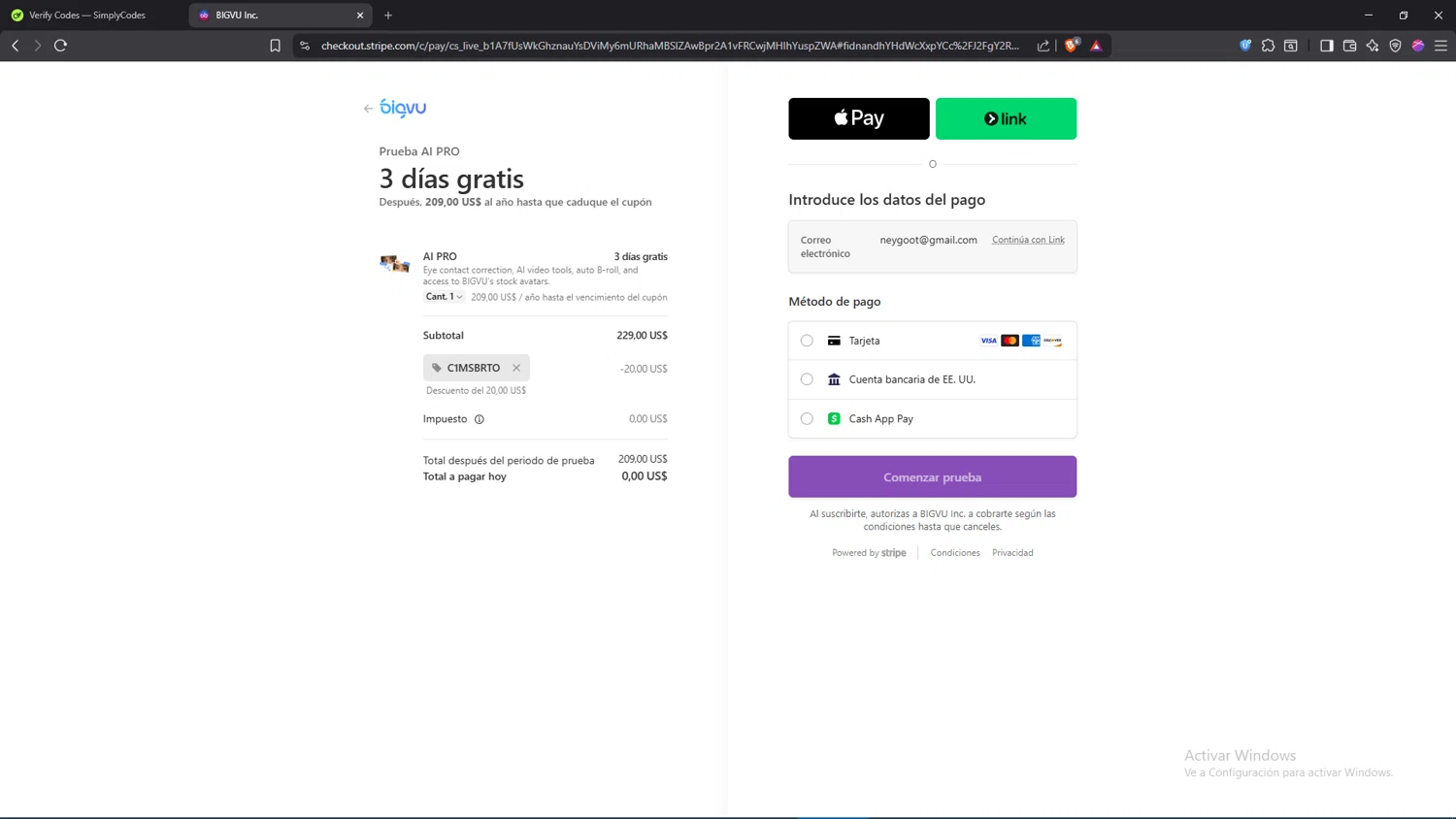The image size is (1456, 819).
Task: Open the Leo AI sparkle icon
Action: pos(1373,46)
